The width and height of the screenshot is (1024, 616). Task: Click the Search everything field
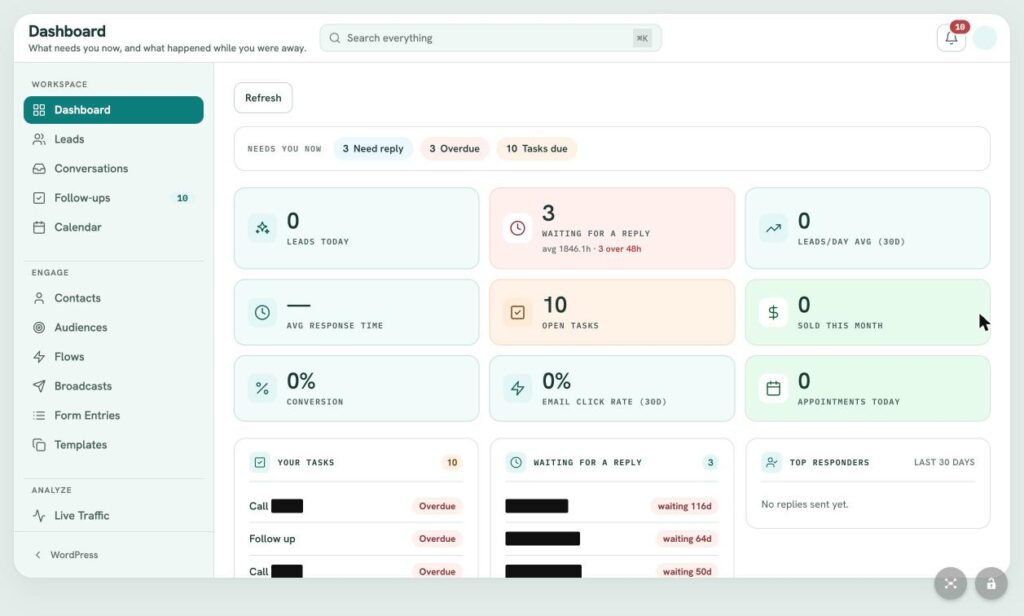[x=490, y=38]
